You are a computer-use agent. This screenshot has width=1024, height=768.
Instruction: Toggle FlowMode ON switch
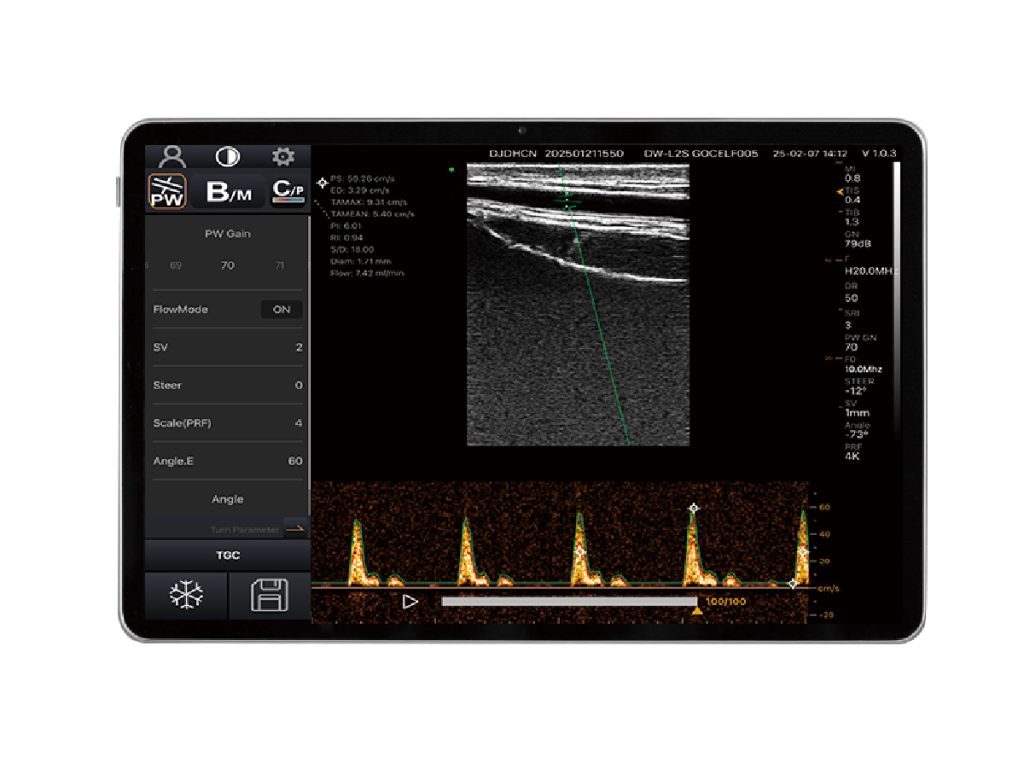(281, 310)
